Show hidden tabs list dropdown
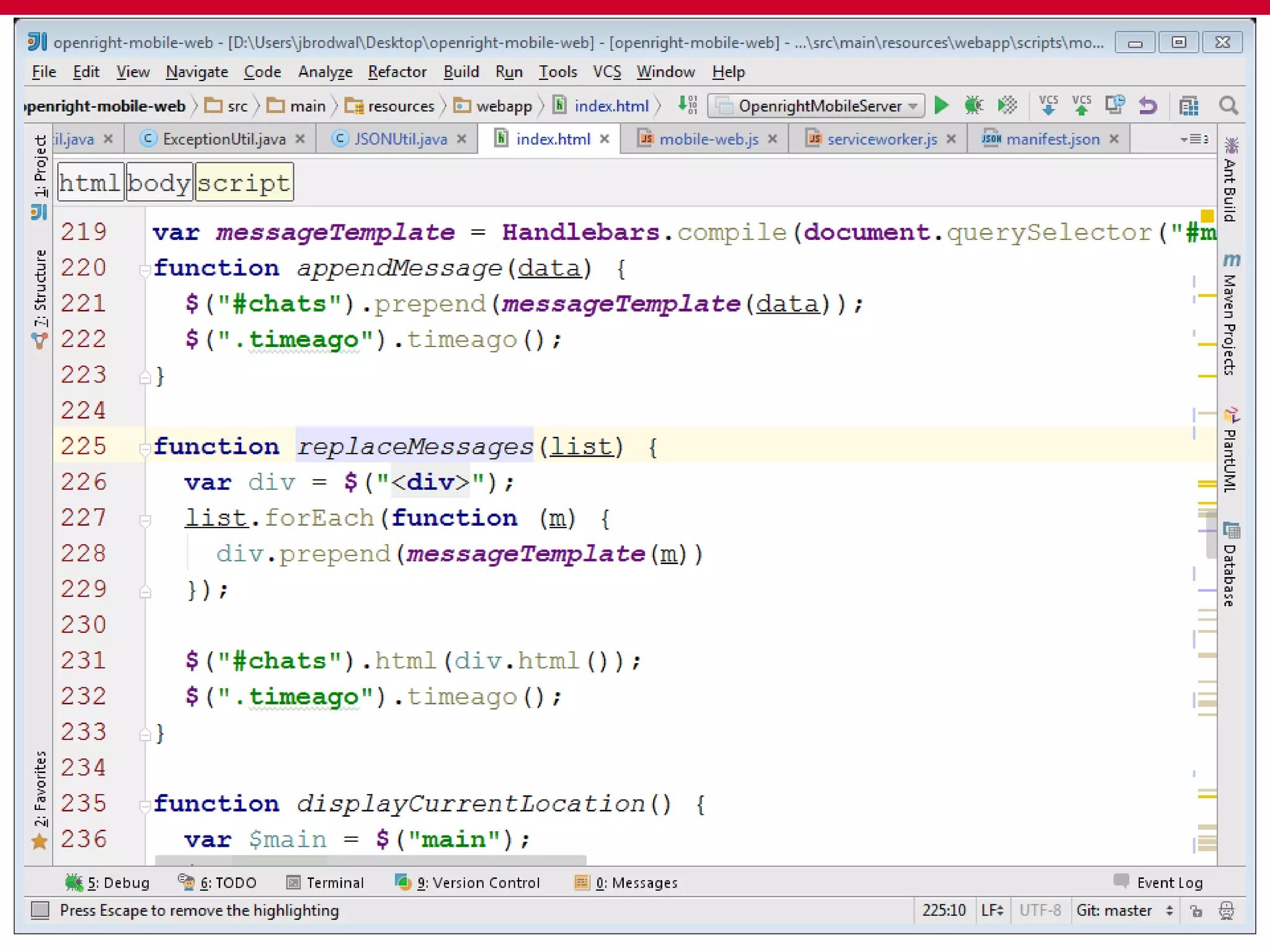 pos(1194,139)
